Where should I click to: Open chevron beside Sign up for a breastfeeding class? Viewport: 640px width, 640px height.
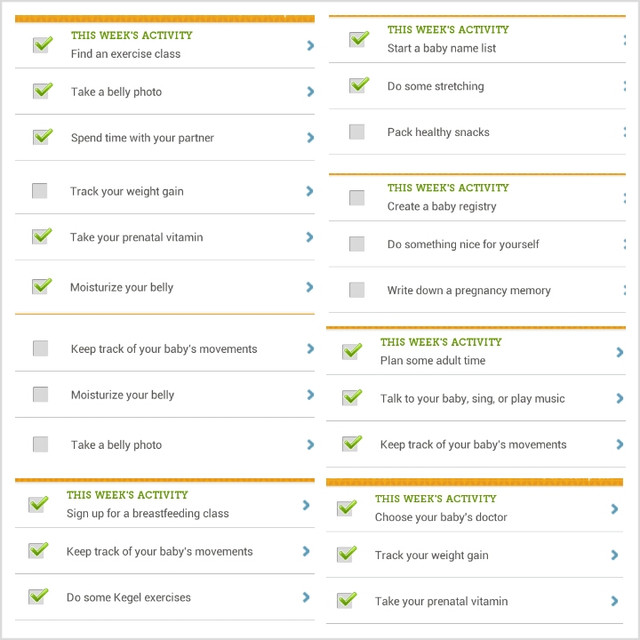306,505
